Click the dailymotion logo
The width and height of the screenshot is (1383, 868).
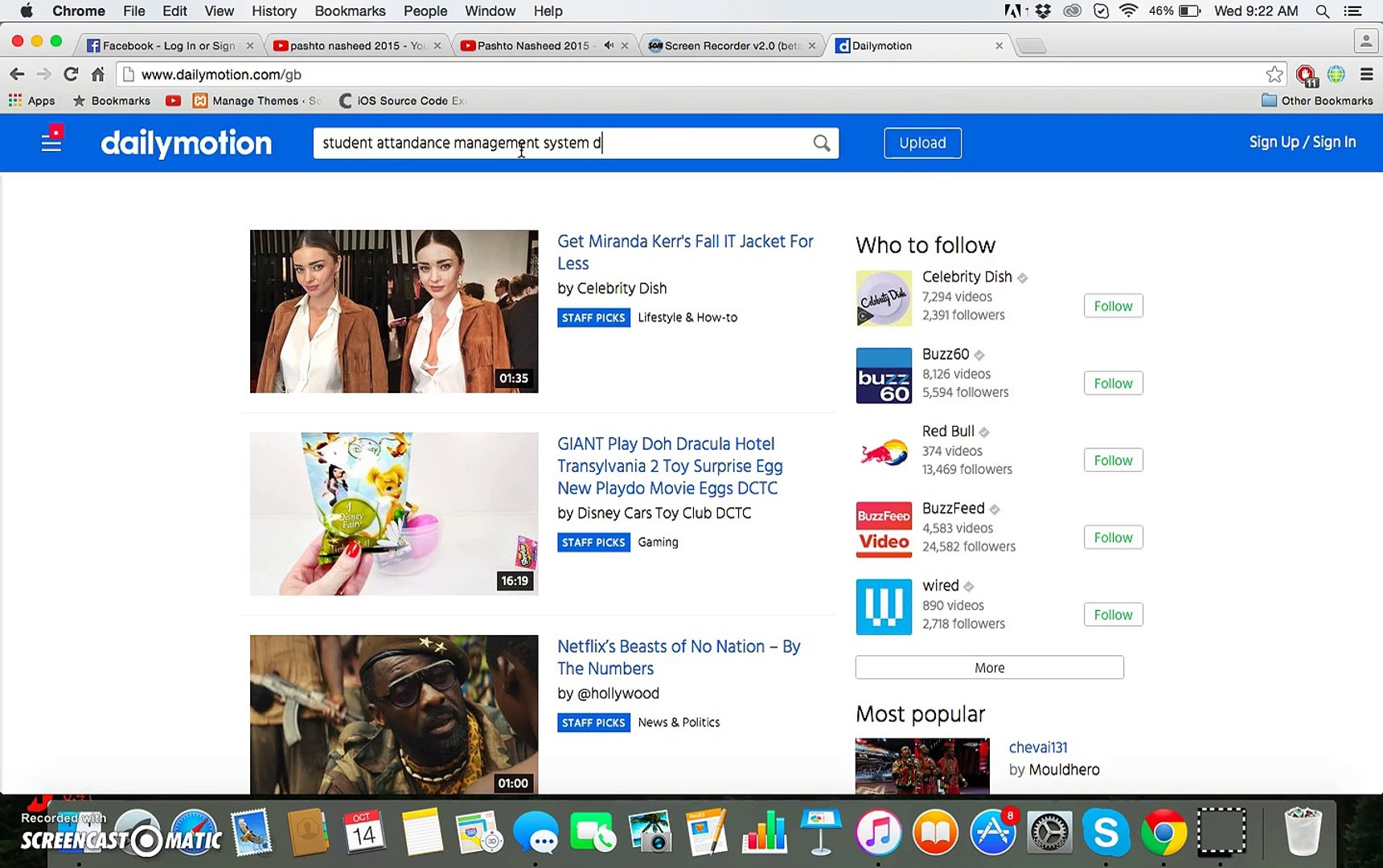[x=186, y=143]
